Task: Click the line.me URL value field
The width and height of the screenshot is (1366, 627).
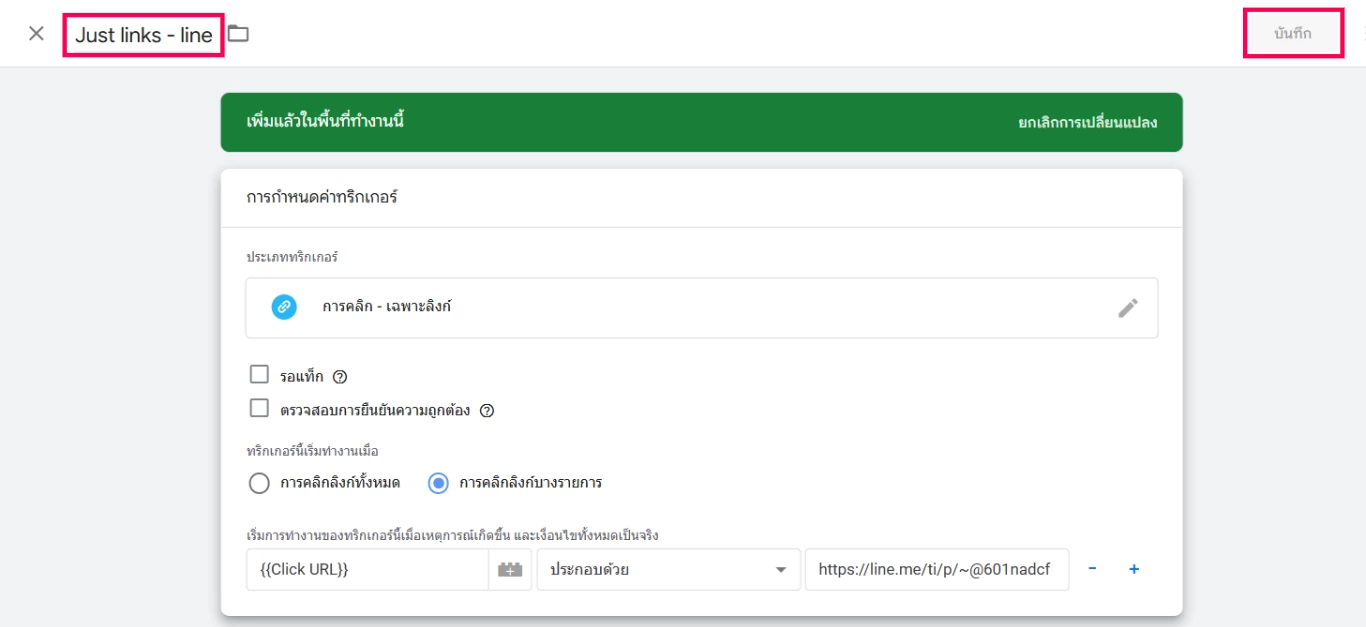Action: pyautogui.click(x=935, y=570)
